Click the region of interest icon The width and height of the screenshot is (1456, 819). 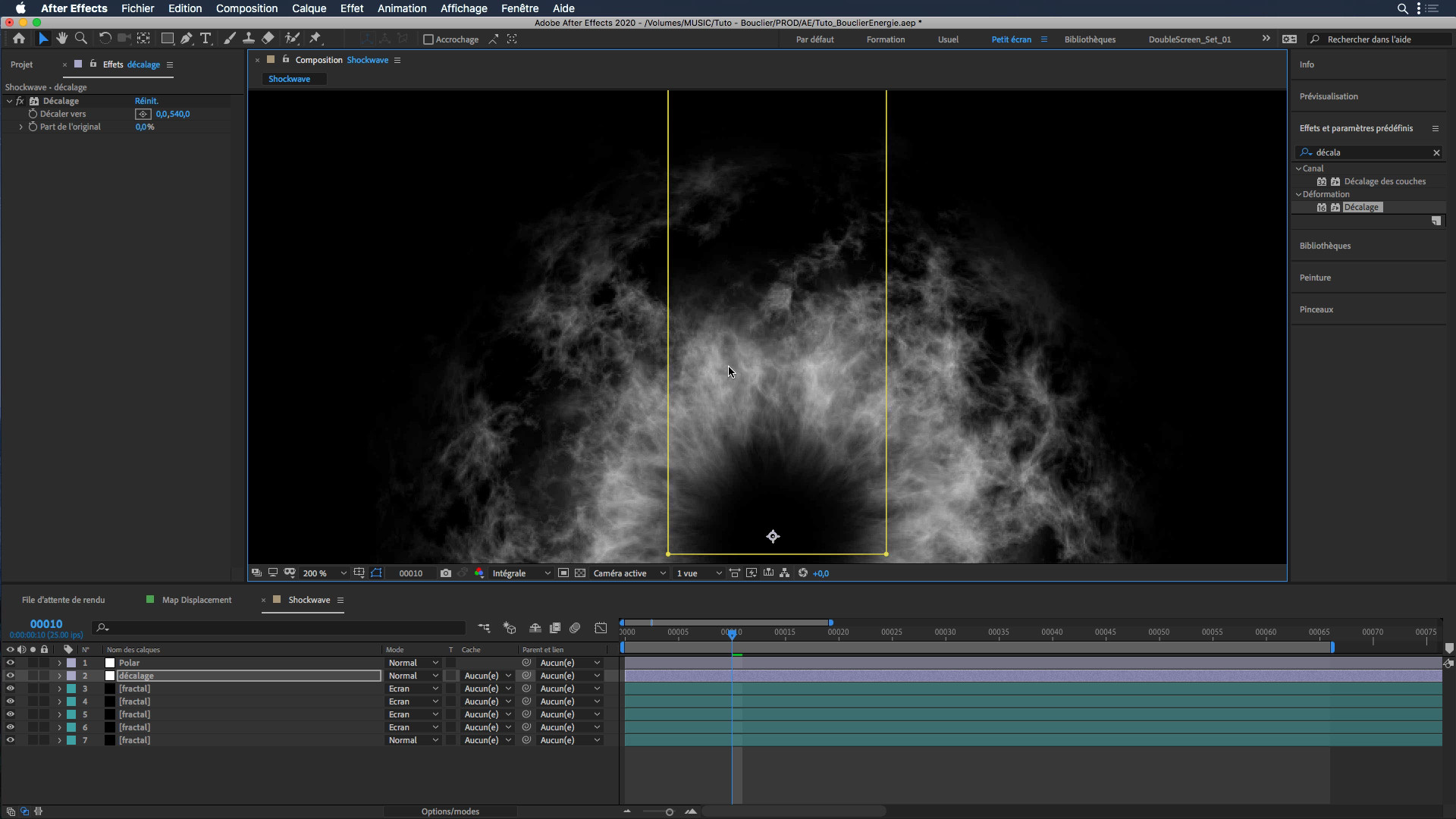point(563,573)
